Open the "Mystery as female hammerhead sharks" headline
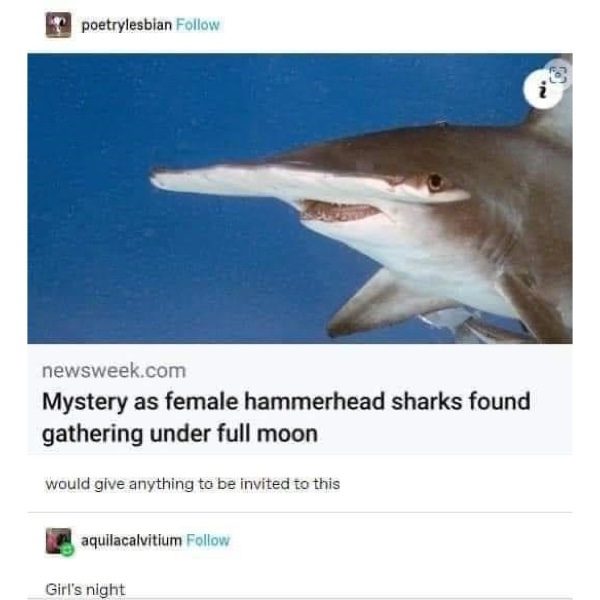 click(286, 401)
